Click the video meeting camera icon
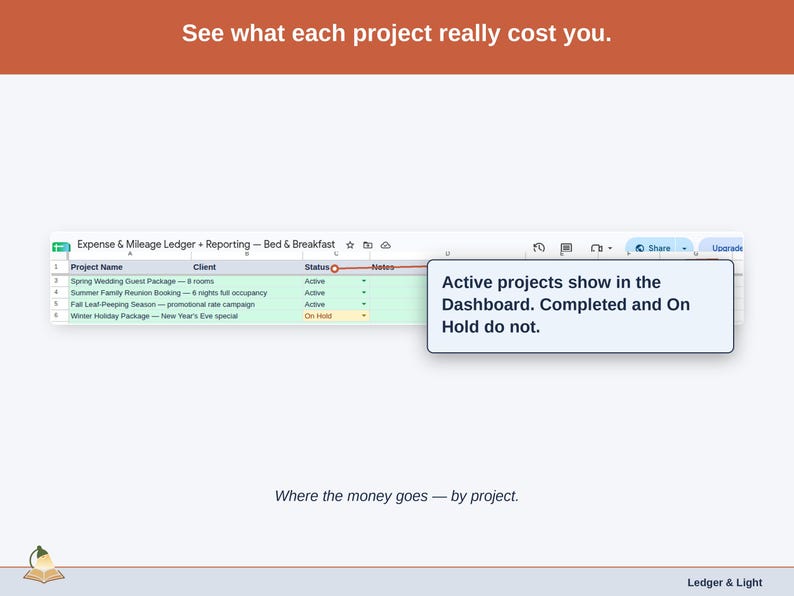The height and width of the screenshot is (596, 794). (597, 248)
